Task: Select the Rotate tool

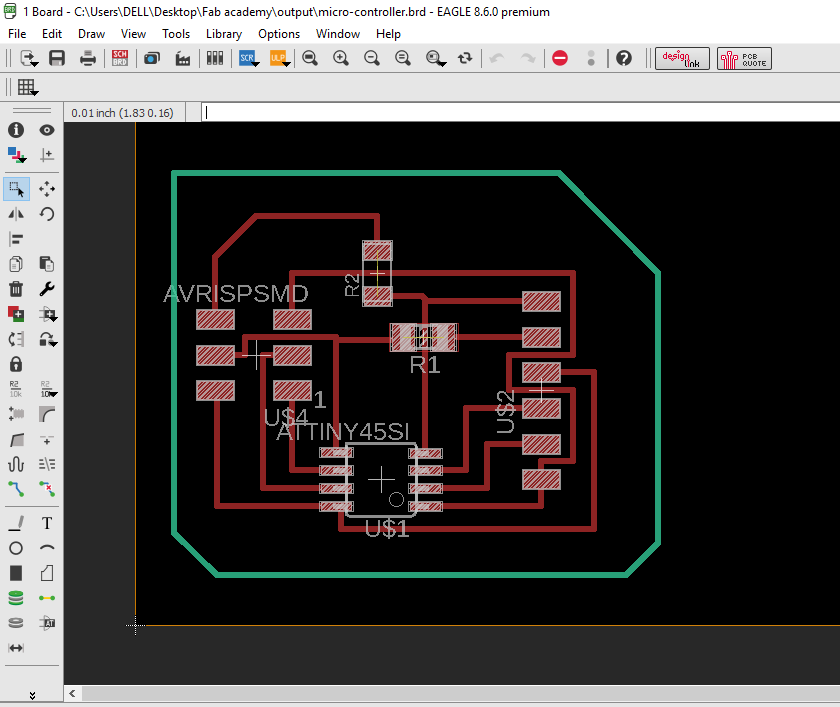Action: click(x=47, y=214)
